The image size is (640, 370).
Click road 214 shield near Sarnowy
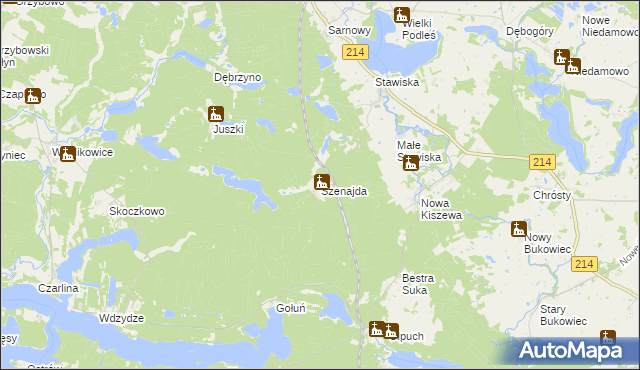pos(355,52)
